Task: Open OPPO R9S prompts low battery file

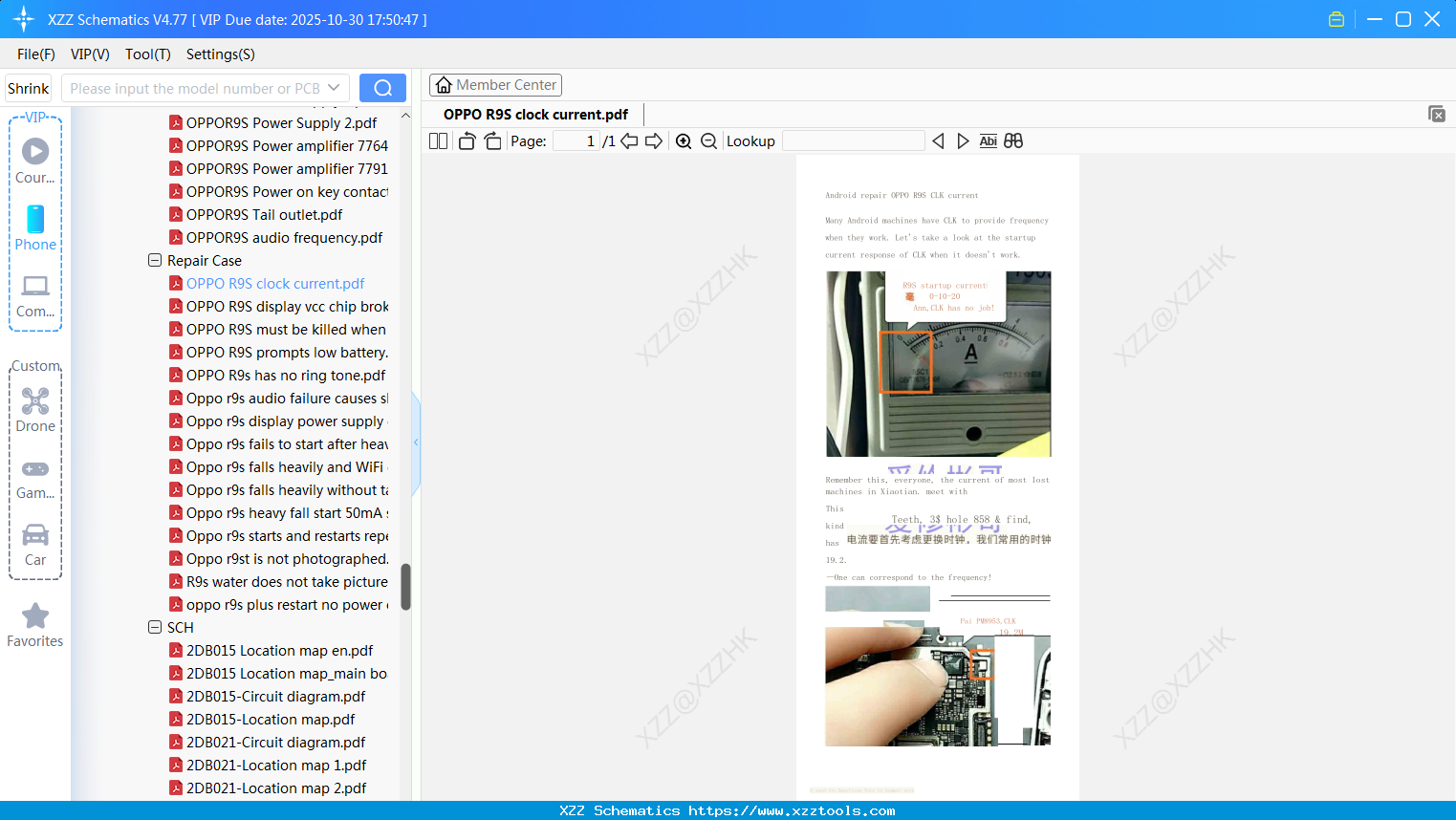Action: tap(287, 353)
